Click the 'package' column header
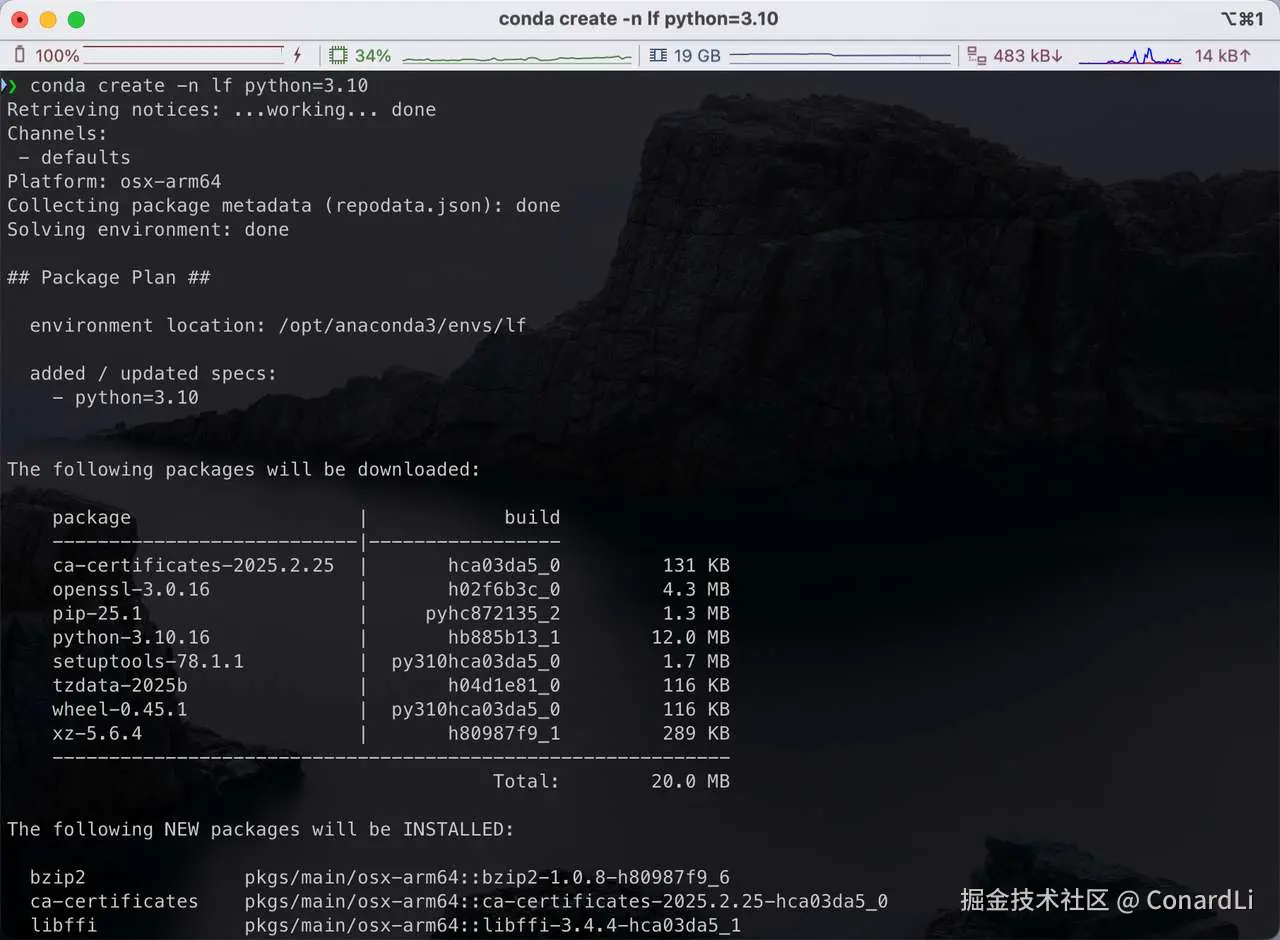 pyautogui.click(x=92, y=518)
